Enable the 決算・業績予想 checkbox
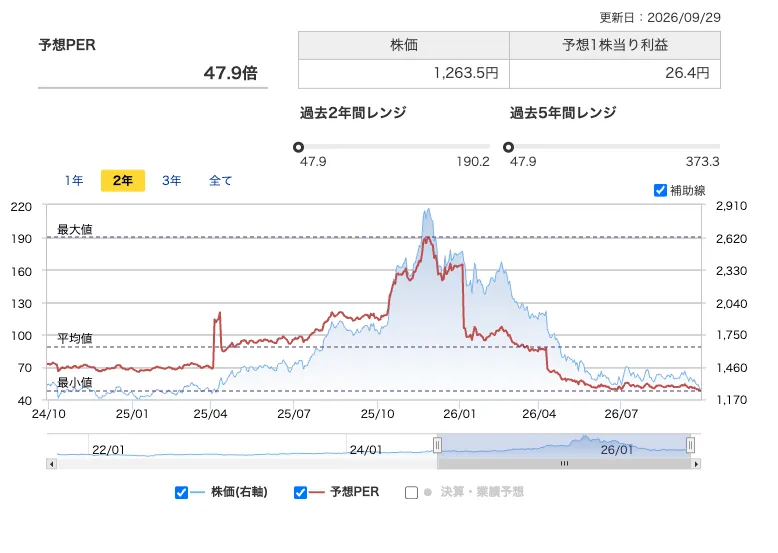The height and width of the screenshot is (553, 778). coord(411,492)
